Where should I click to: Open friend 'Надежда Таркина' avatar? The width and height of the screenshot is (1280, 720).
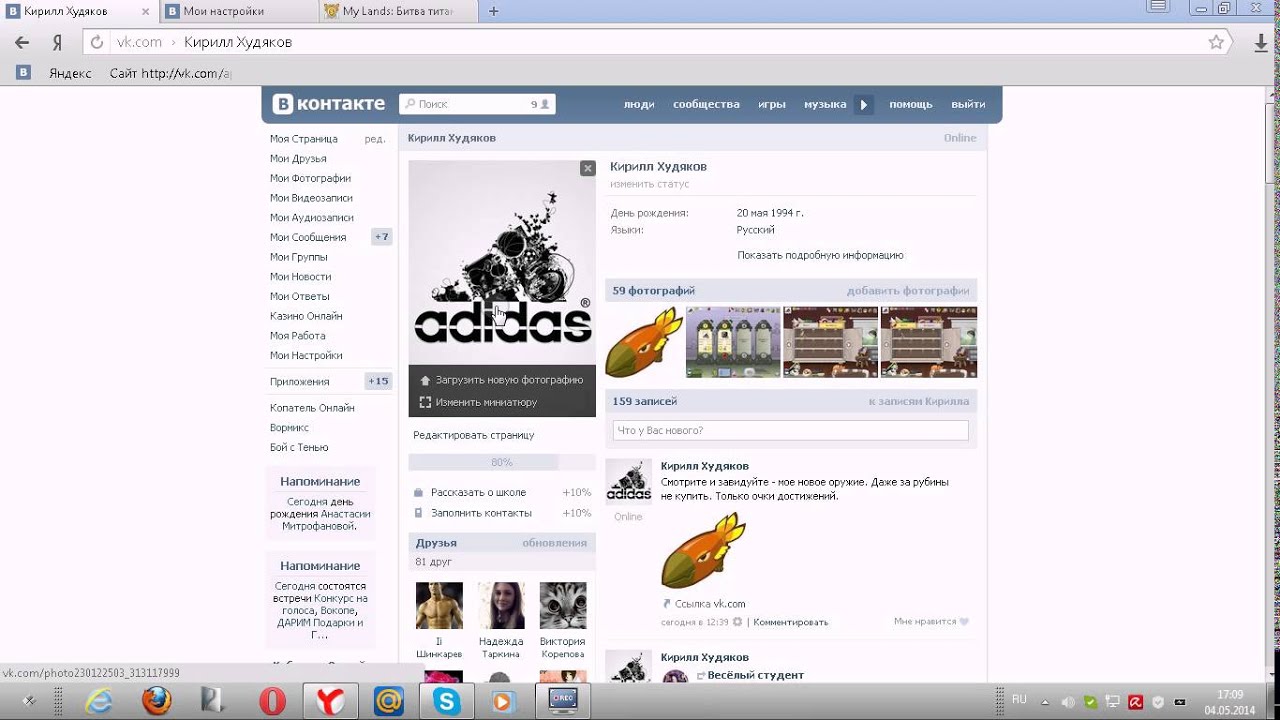point(501,605)
